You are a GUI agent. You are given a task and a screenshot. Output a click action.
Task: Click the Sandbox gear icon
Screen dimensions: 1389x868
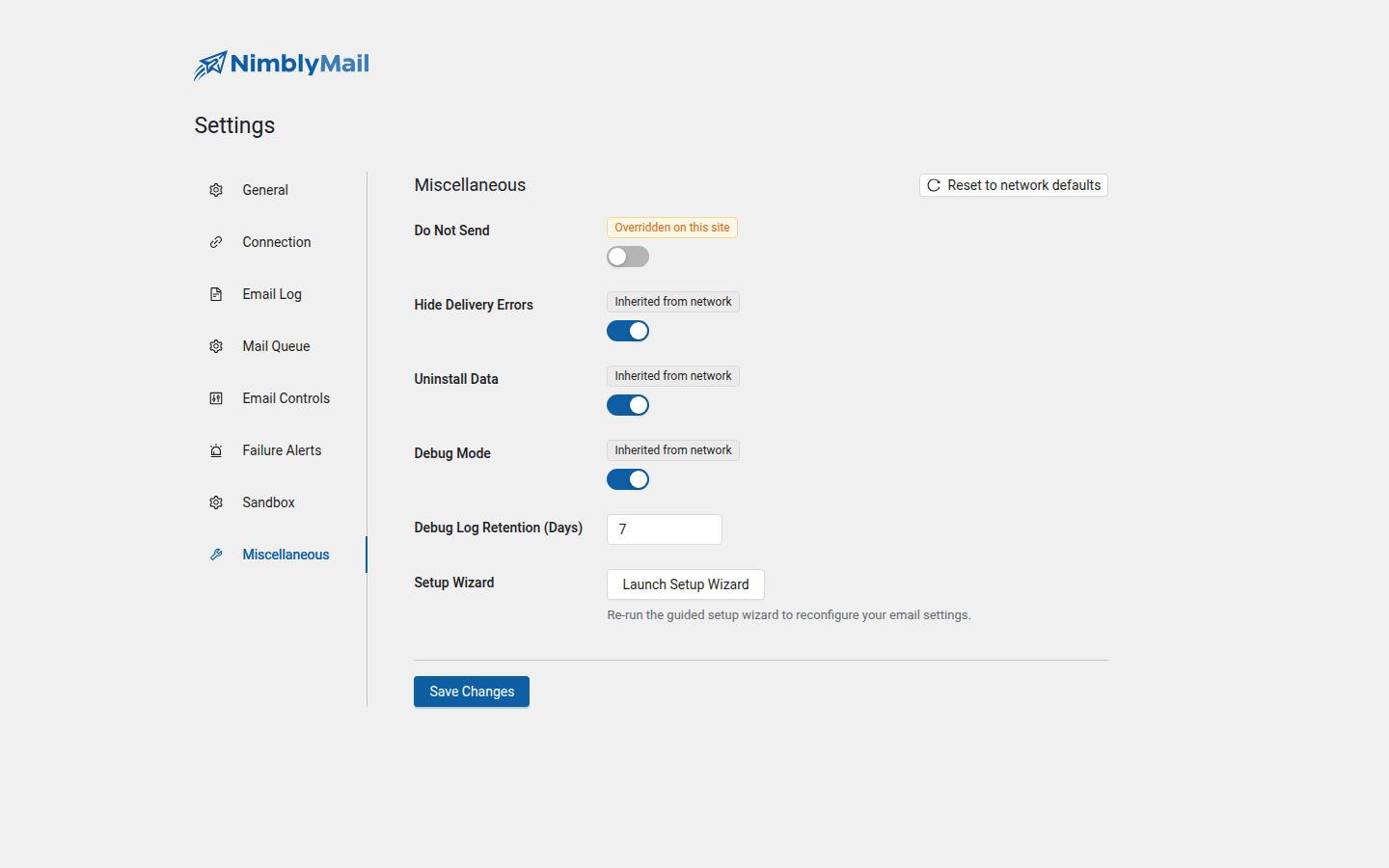pos(216,502)
